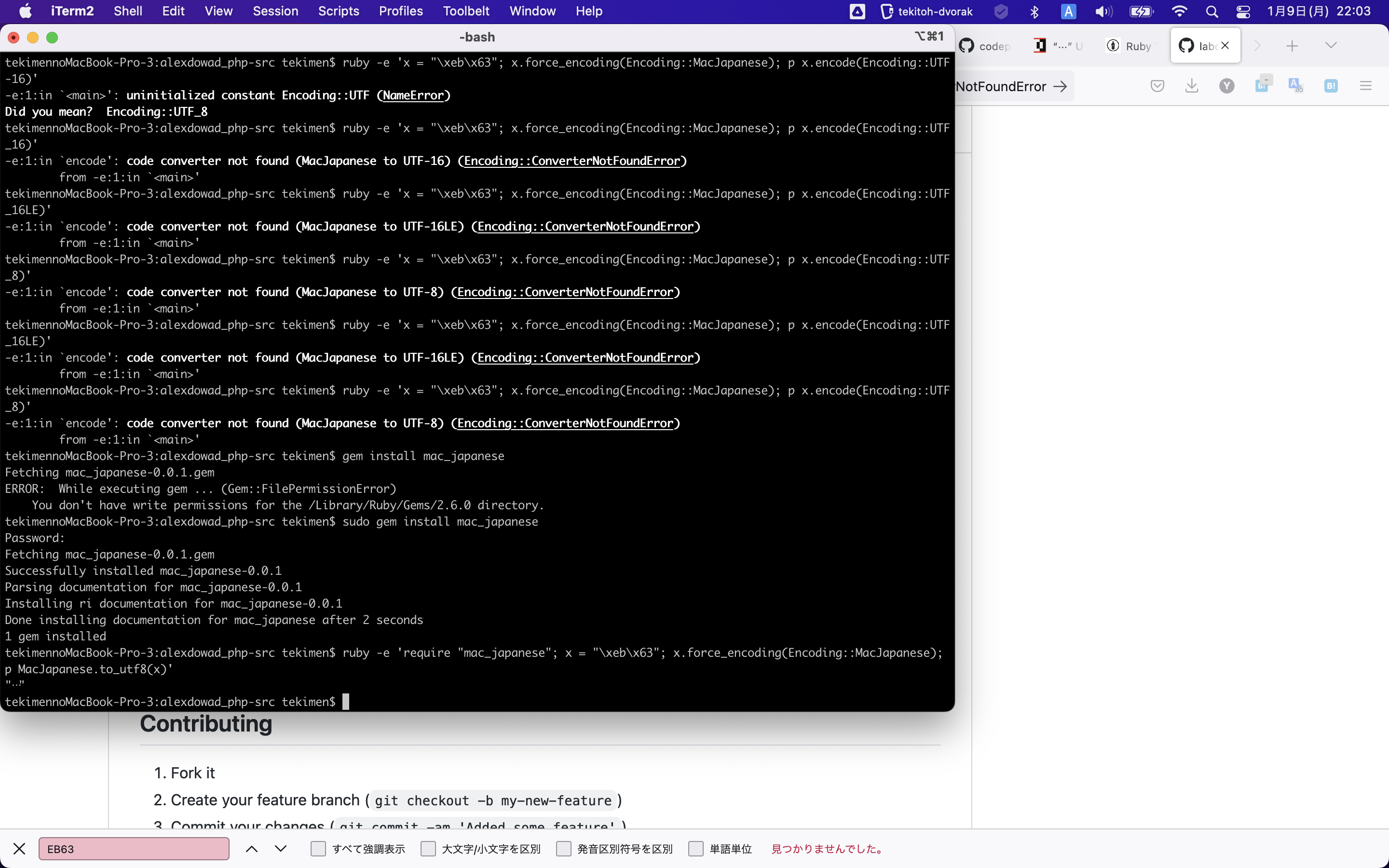
Task: Open the volume control in menu bar
Action: pyautogui.click(x=1103, y=12)
